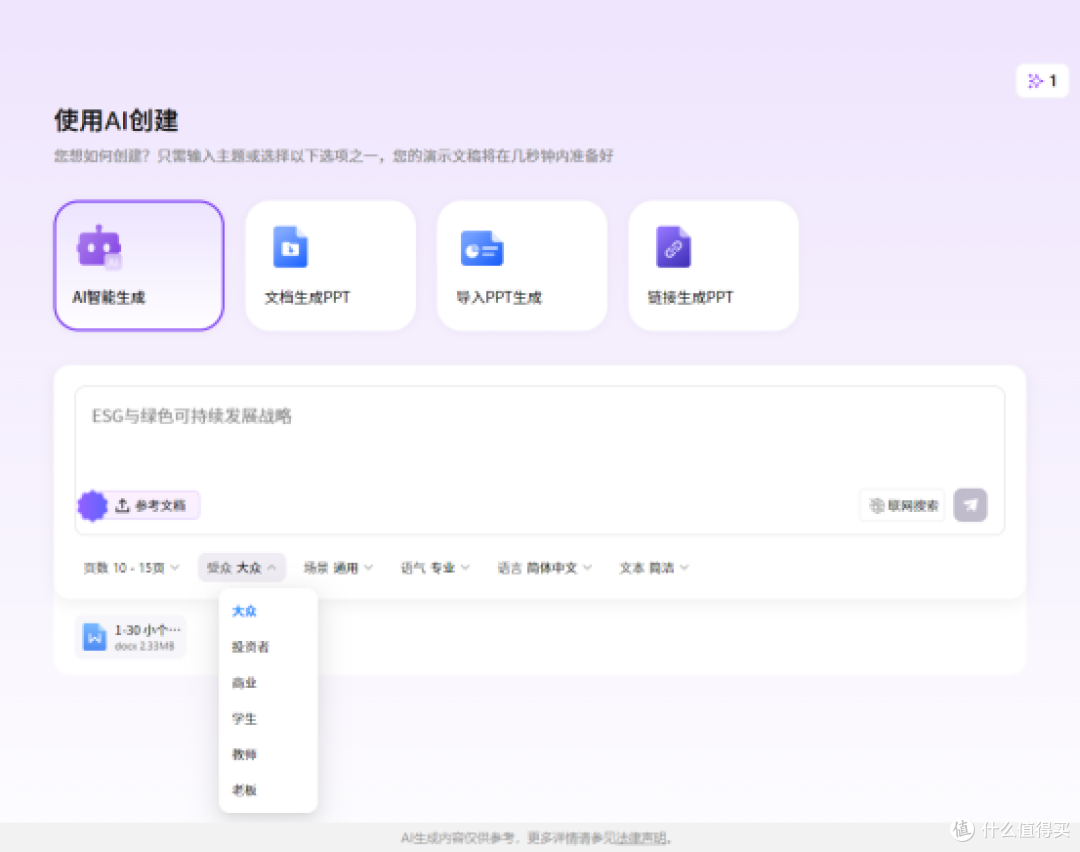Open the 语言 简体中文 dropdown

pyautogui.click(x=545, y=568)
